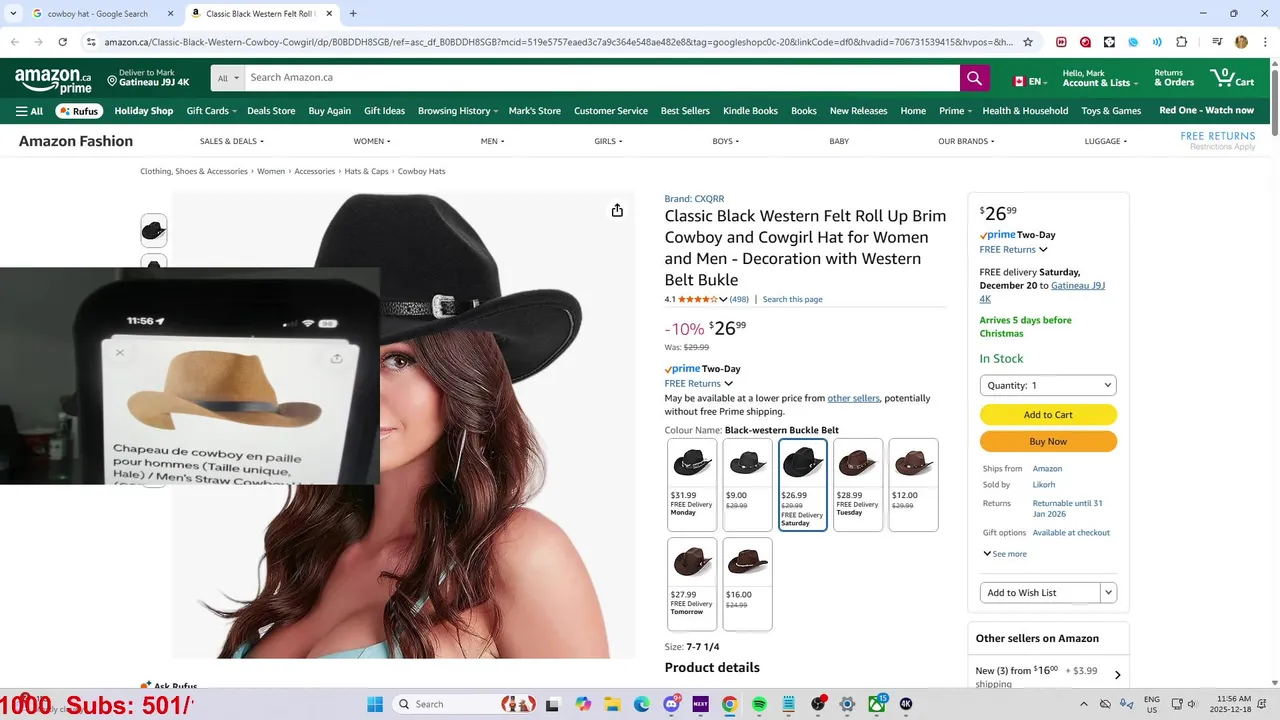Expand the FREE Returns chevron in buy box

[1043, 250]
